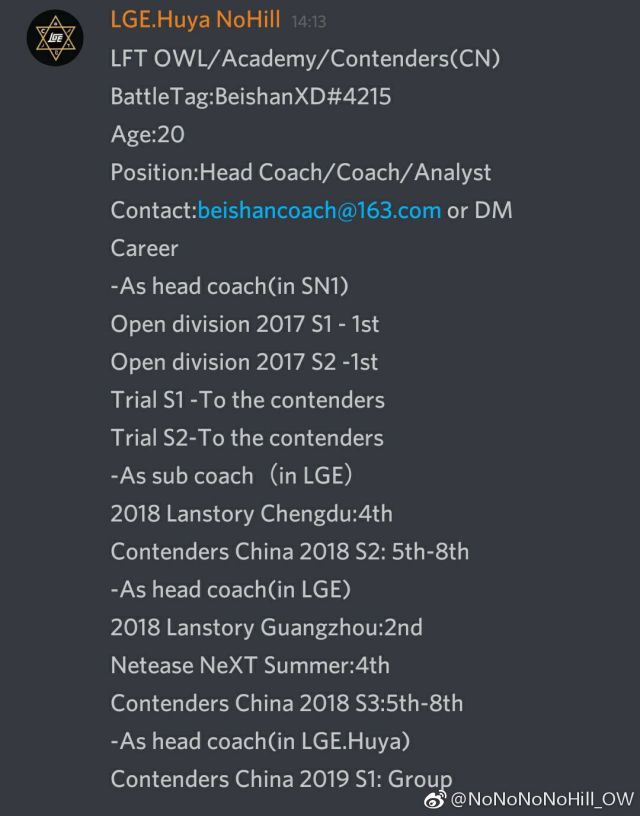The image size is (640, 816).
Task: Click the LGE star avatar icon
Action: click(x=55, y=37)
